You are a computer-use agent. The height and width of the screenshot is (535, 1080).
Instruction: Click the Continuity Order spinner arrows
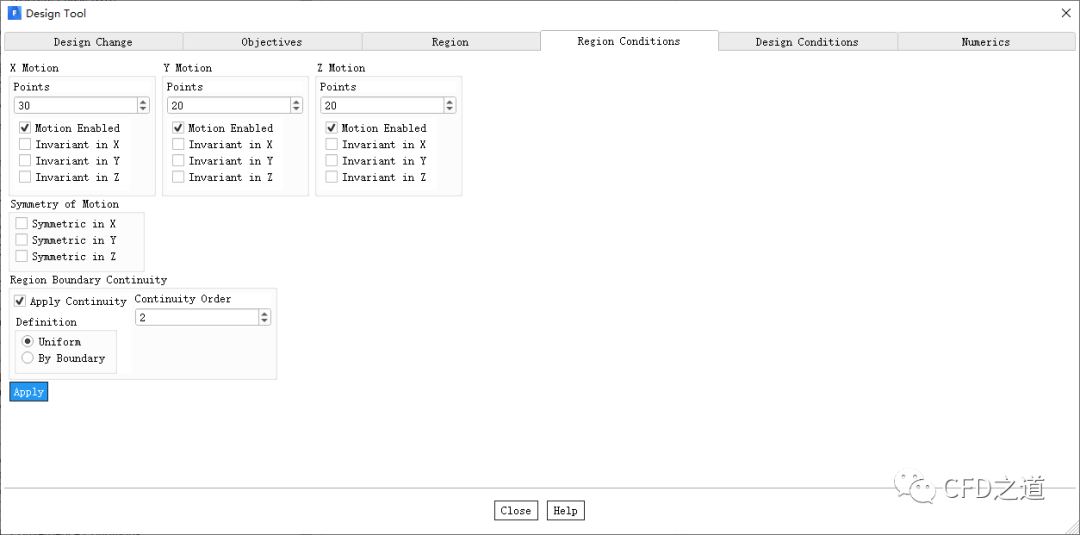[x=264, y=317]
